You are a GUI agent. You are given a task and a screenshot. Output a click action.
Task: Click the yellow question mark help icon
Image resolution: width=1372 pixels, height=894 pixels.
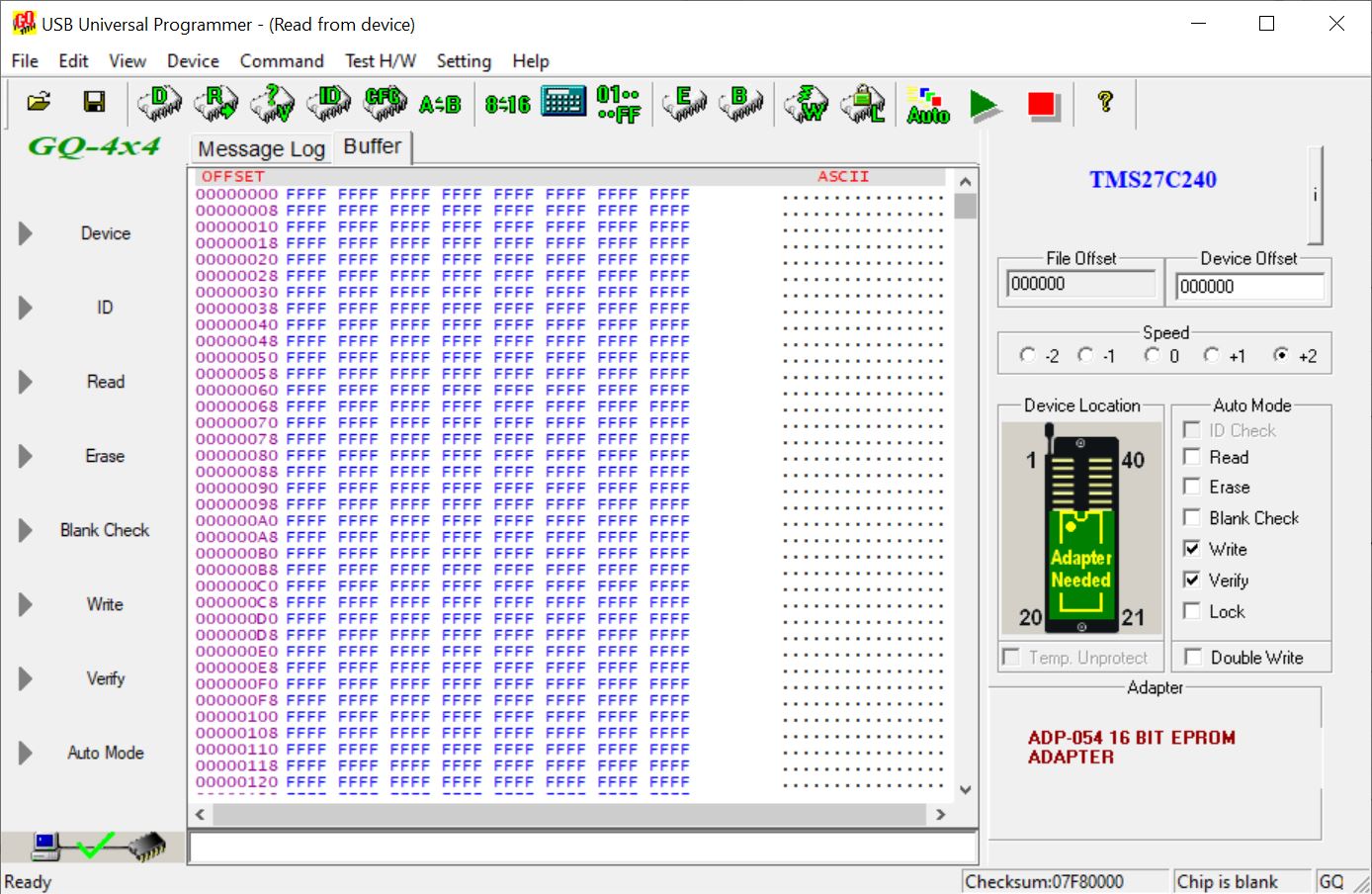tap(1105, 101)
